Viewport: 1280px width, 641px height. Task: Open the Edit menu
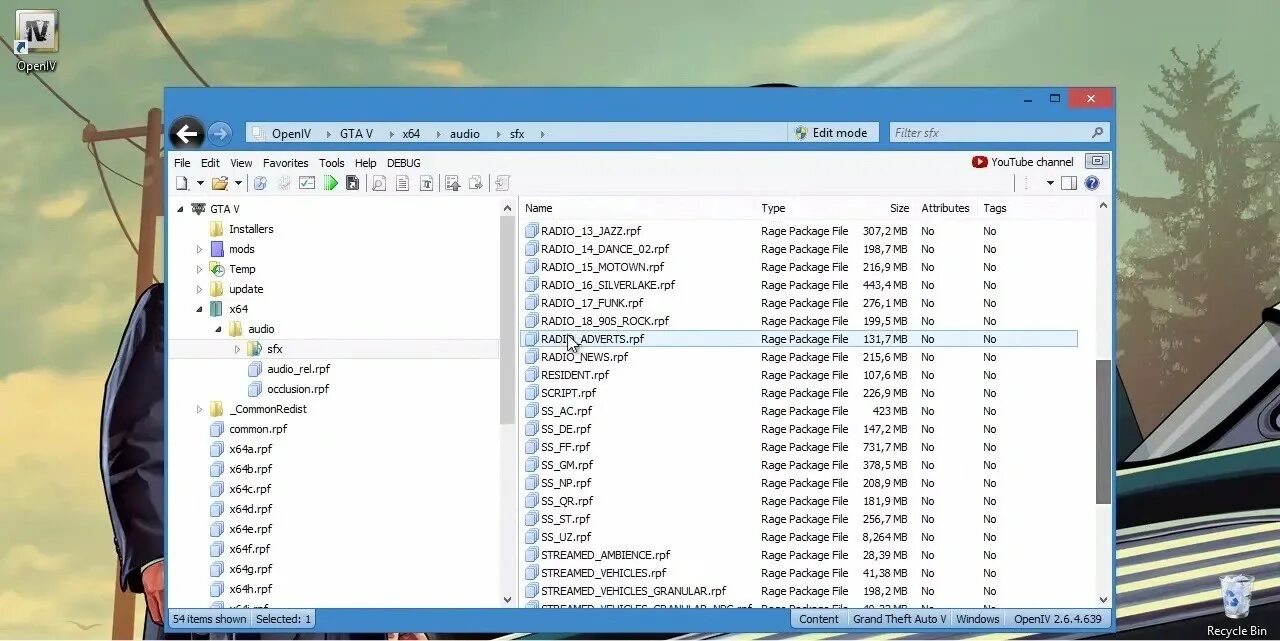tap(210, 163)
